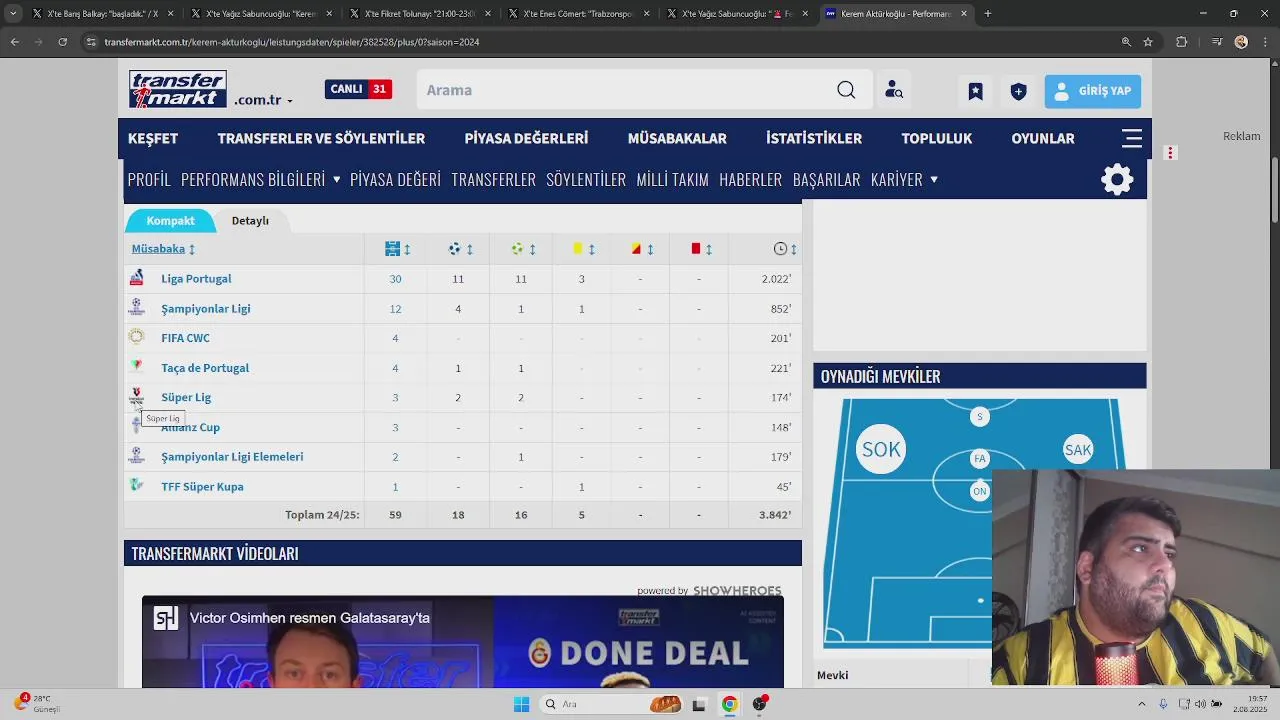Sort by red cards column icon

tap(696, 248)
